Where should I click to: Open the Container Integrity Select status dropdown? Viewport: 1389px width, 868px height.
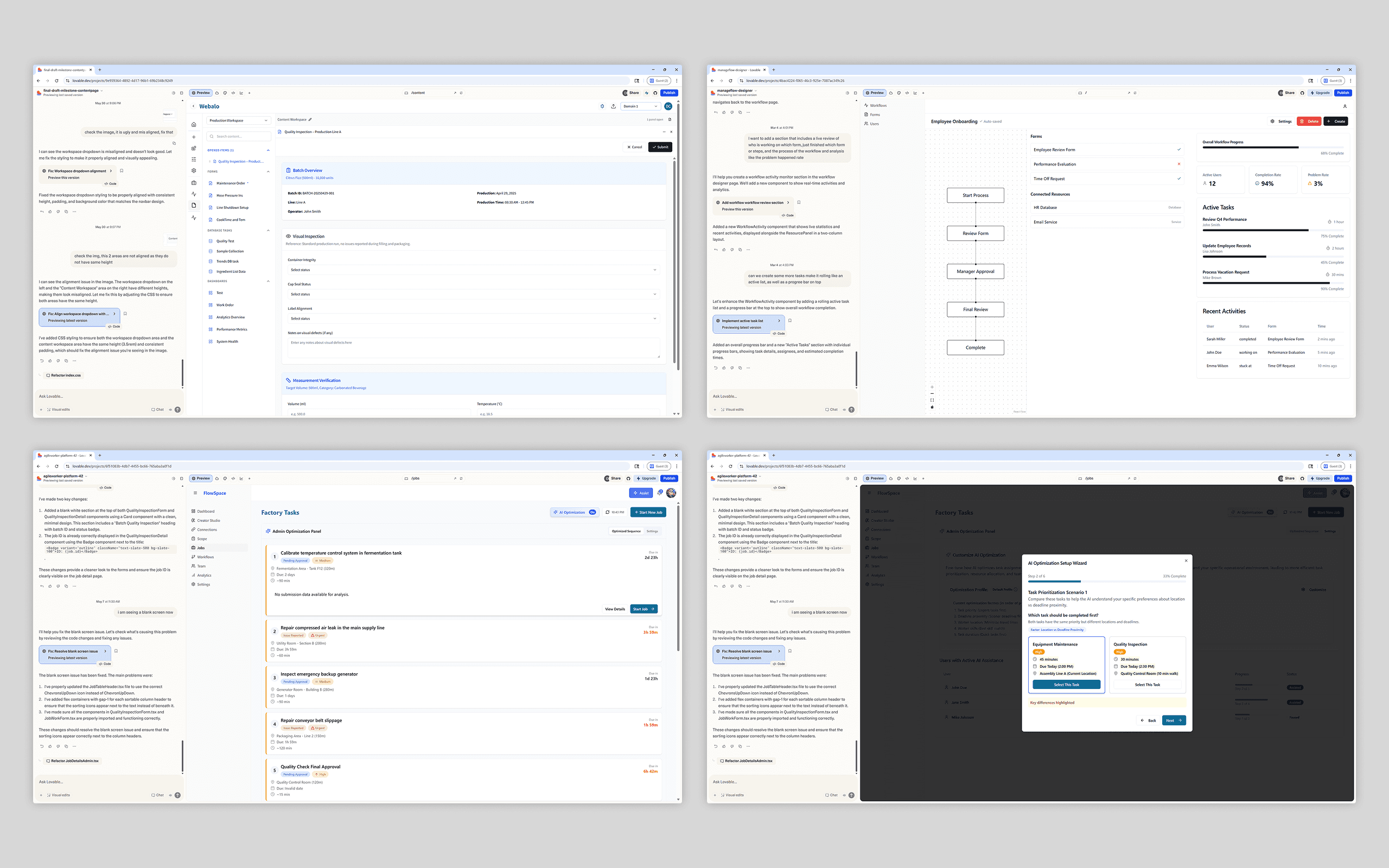(x=473, y=270)
